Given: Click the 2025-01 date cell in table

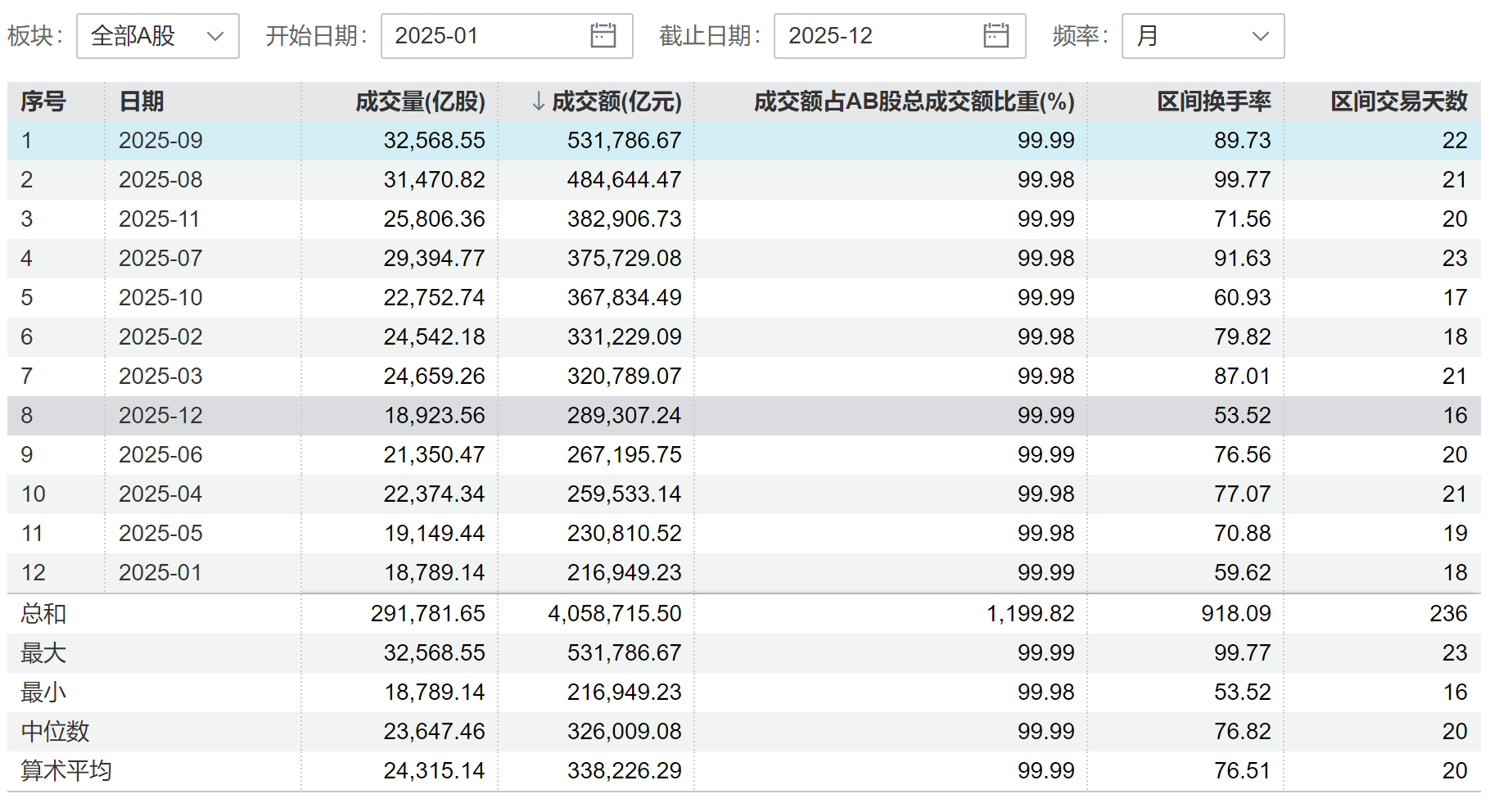Looking at the screenshot, I should (160, 573).
